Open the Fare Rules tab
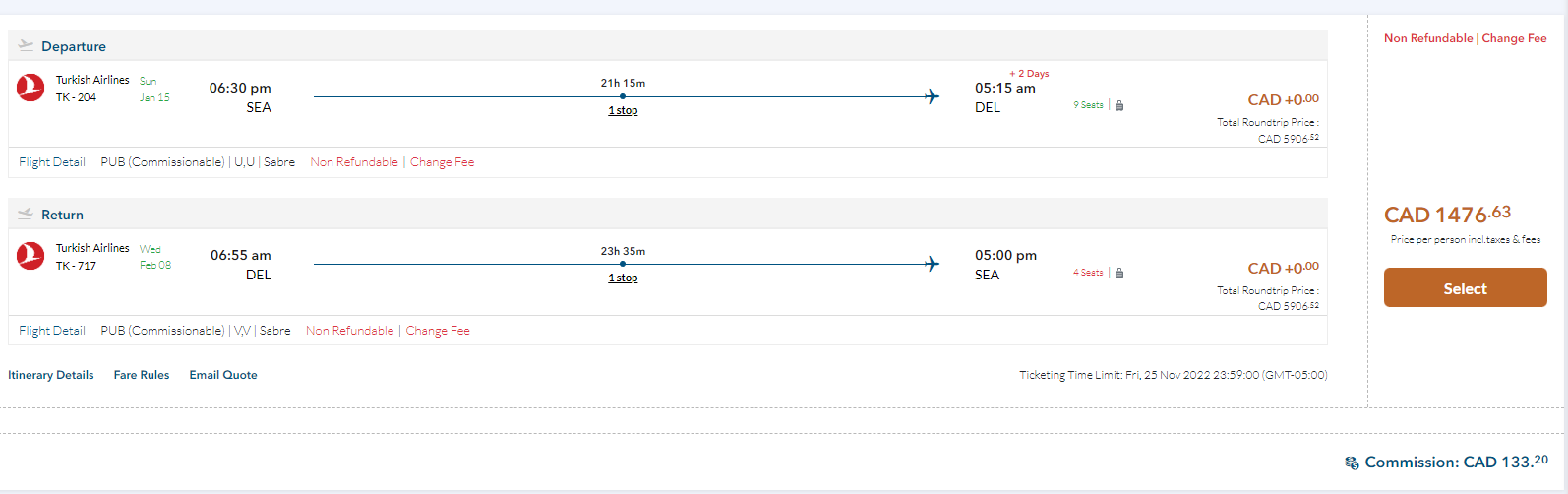The height and width of the screenshot is (494, 1568). tap(142, 375)
